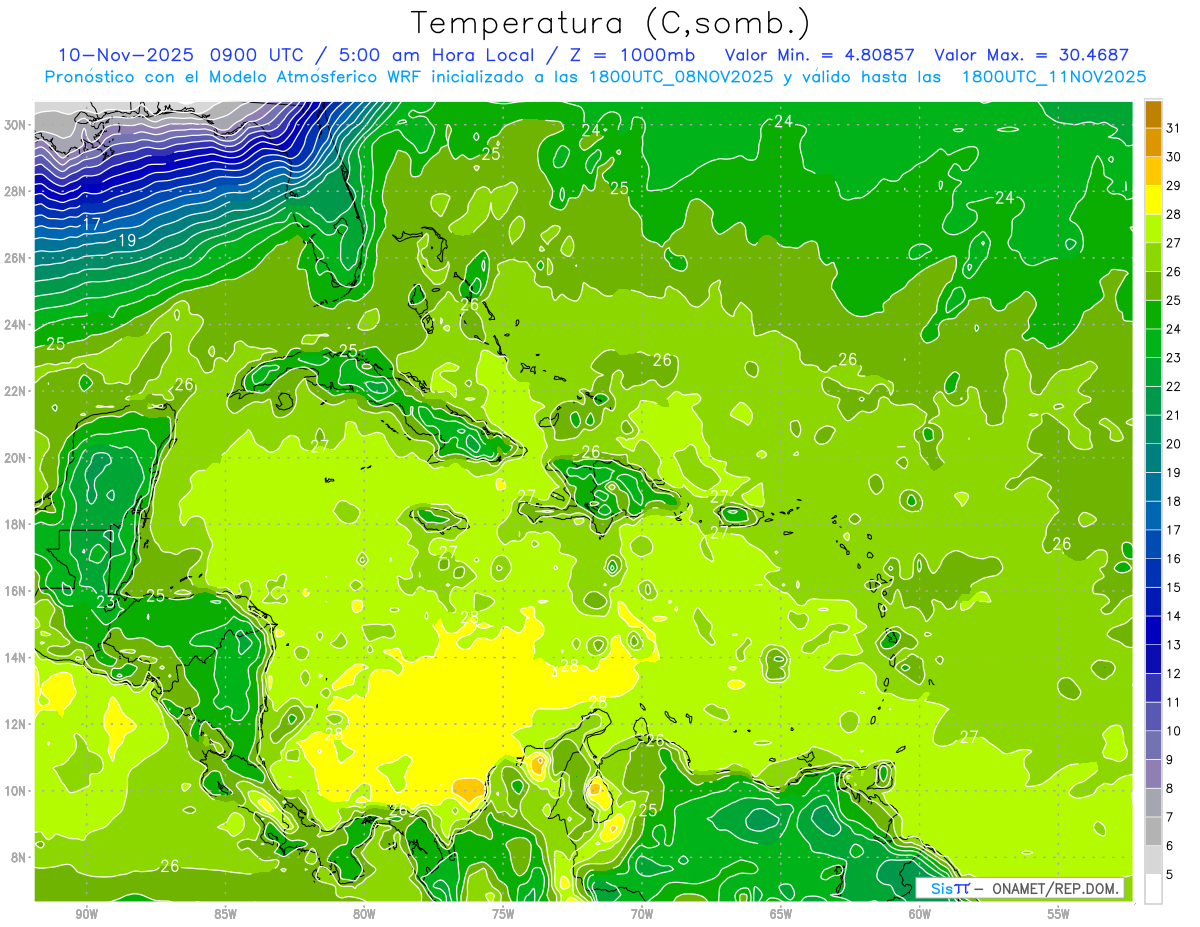The height and width of the screenshot is (927, 1200).
Task: Click the '17' contour label over the Gulf
Action: [x=91, y=224]
